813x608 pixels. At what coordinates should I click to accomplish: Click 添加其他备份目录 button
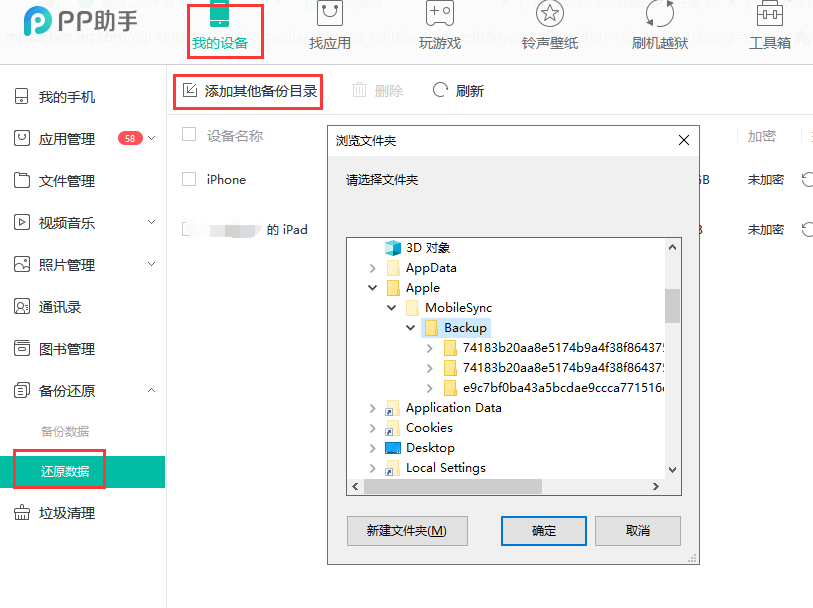pyautogui.click(x=250, y=92)
